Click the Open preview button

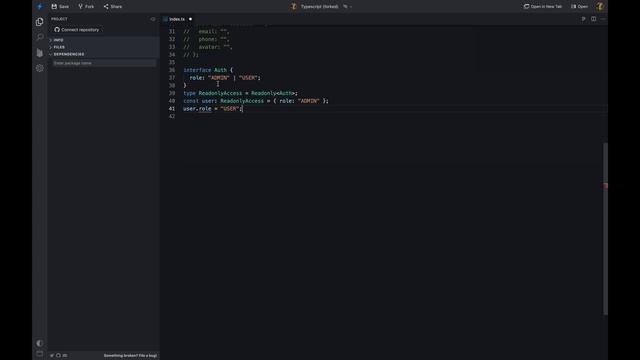pyautogui.click(x=580, y=7)
